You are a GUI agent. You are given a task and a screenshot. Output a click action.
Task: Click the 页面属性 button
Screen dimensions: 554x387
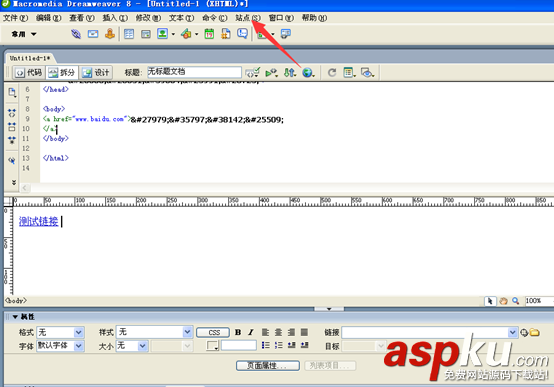tap(268, 365)
